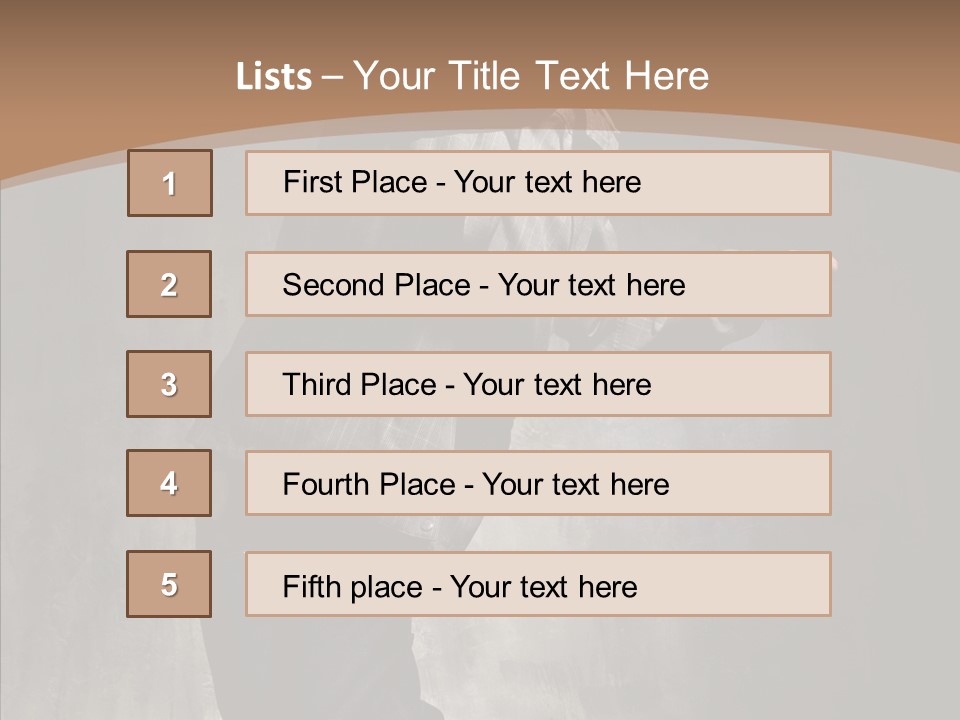
Task: Select "Your text here" in Third Place row
Action: [x=557, y=385]
